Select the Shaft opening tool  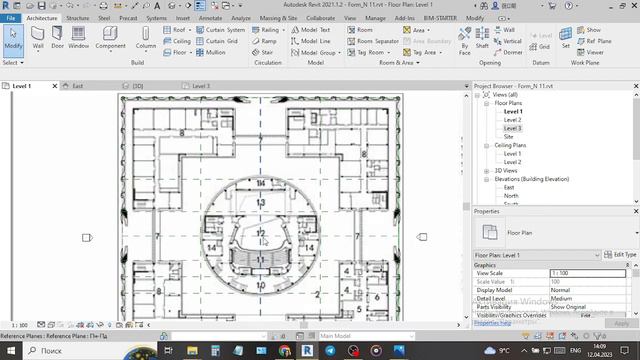(482, 38)
